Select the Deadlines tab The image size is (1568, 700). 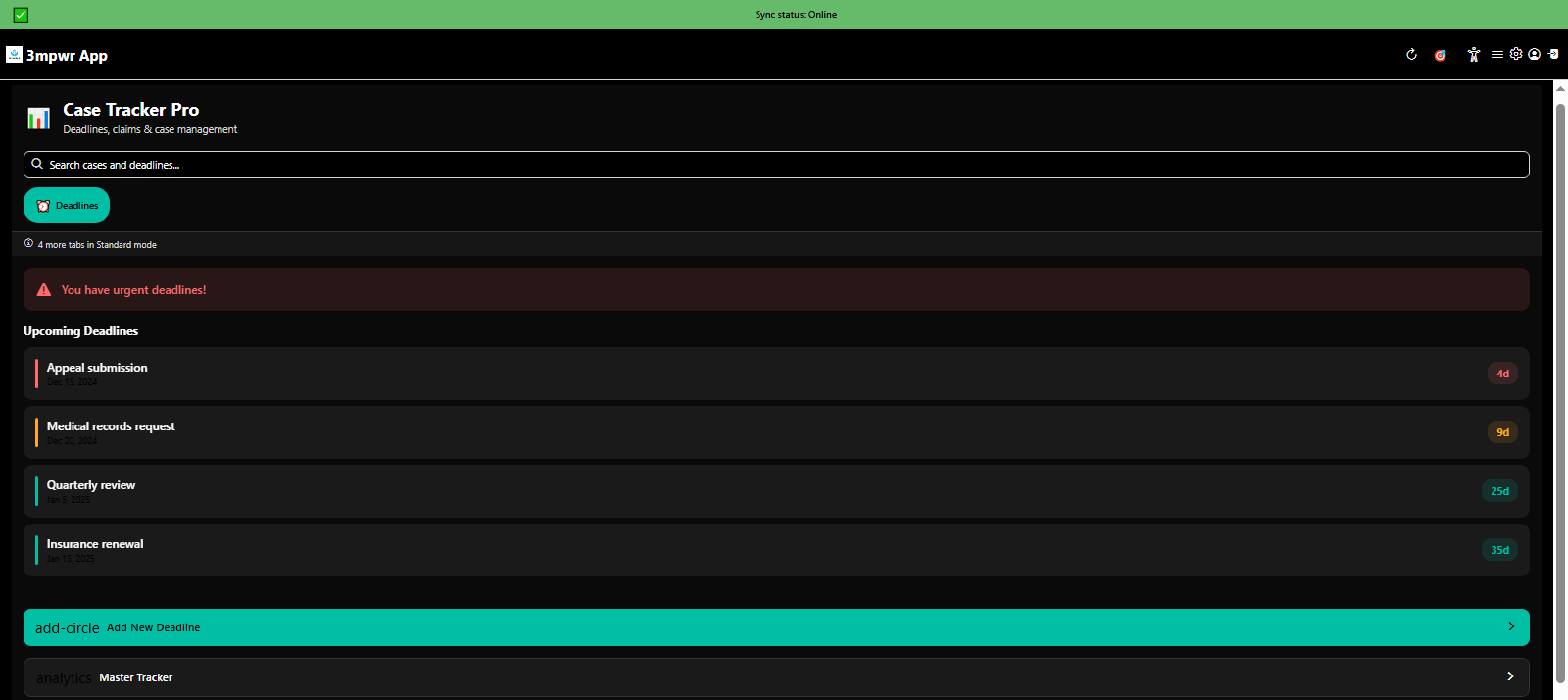click(67, 205)
